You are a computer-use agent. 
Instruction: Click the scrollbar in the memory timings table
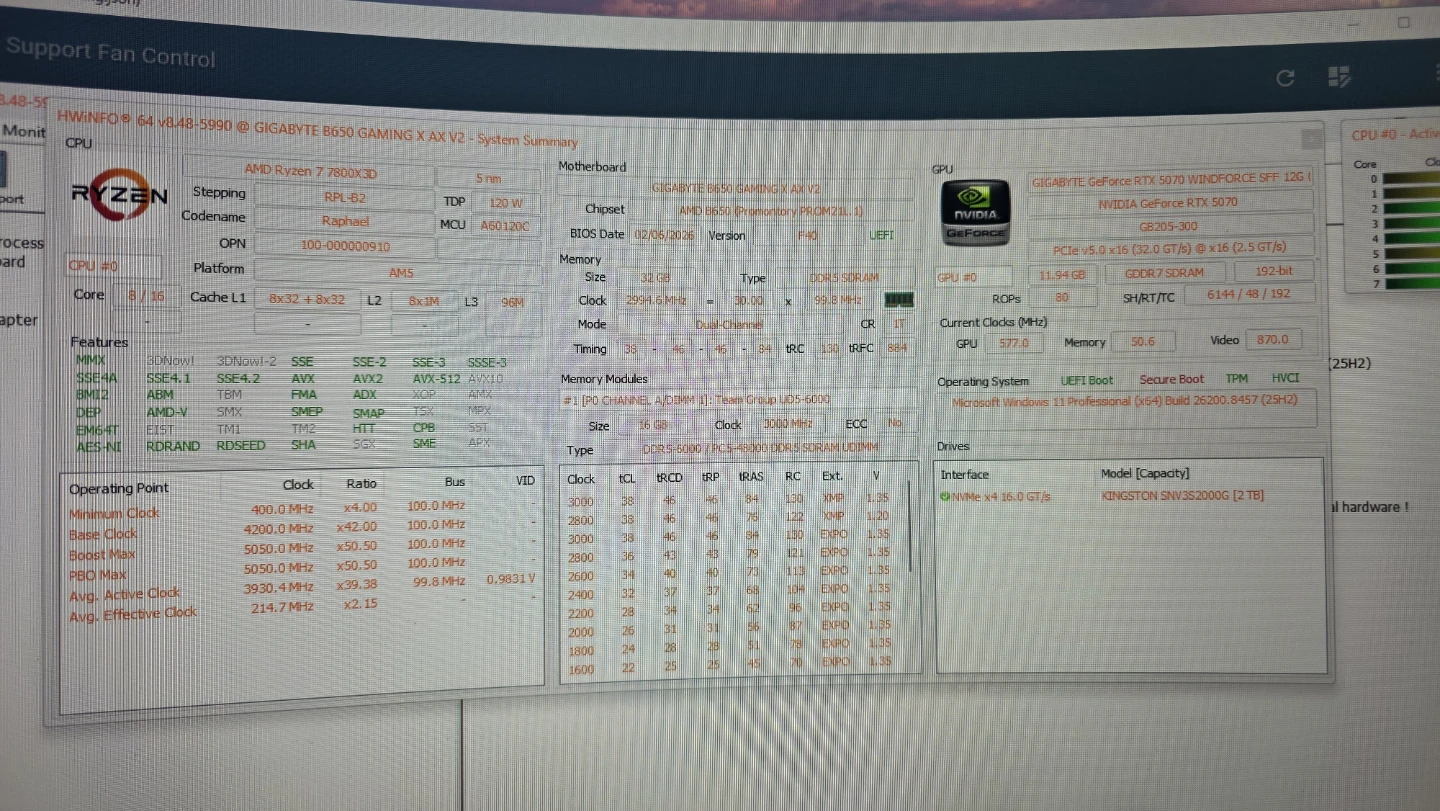(909, 525)
